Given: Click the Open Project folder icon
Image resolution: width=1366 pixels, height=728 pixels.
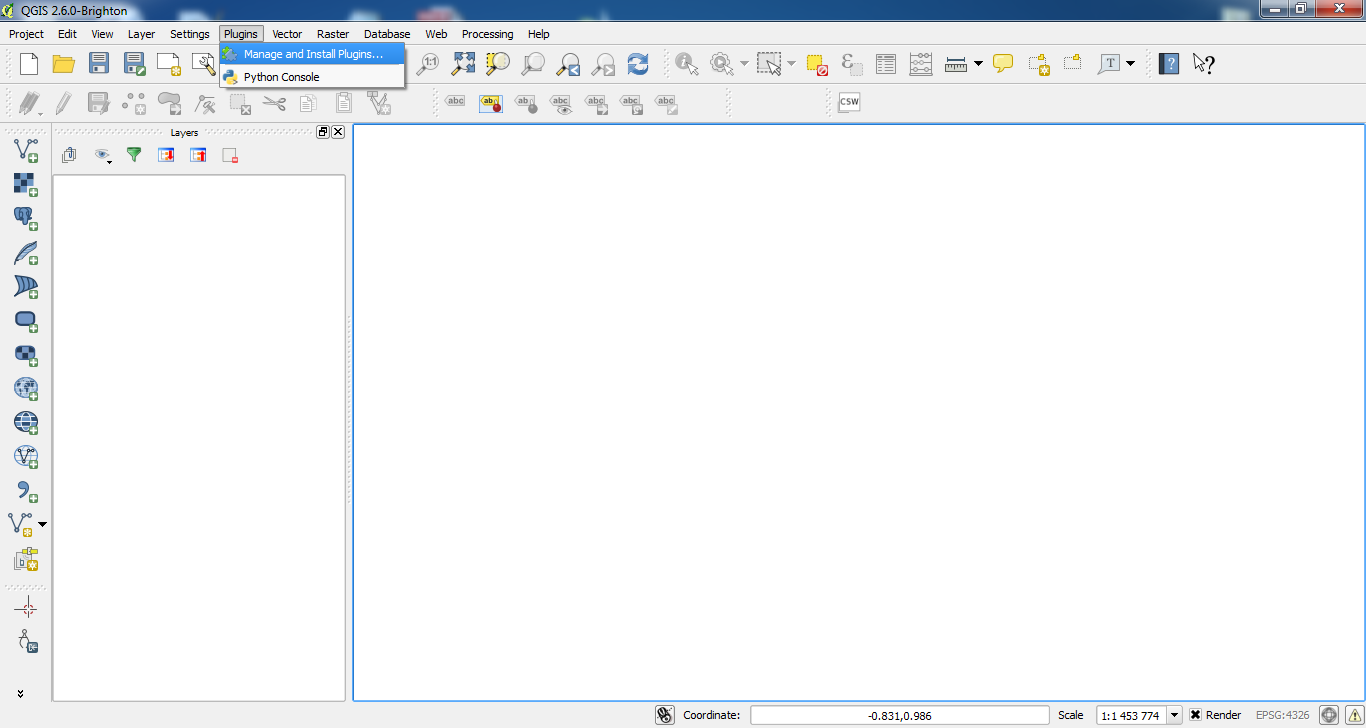Looking at the screenshot, I should [64, 64].
